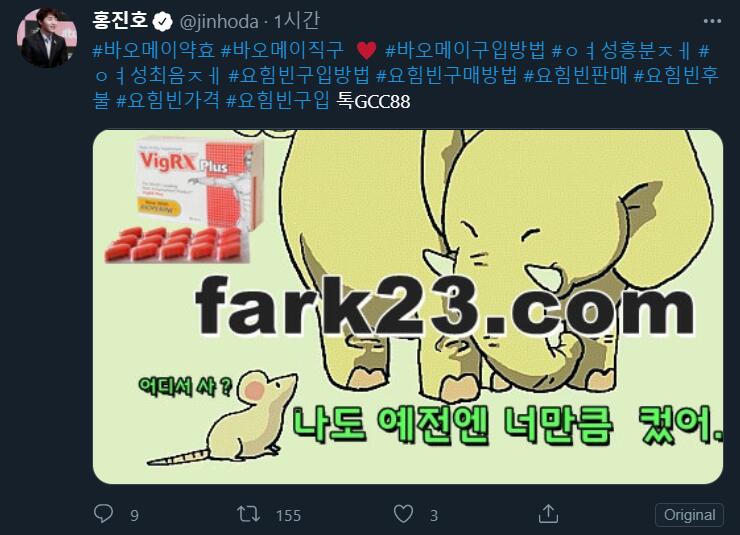Open the display name 홍진호
740x535 pixels.
coord(121,21)
